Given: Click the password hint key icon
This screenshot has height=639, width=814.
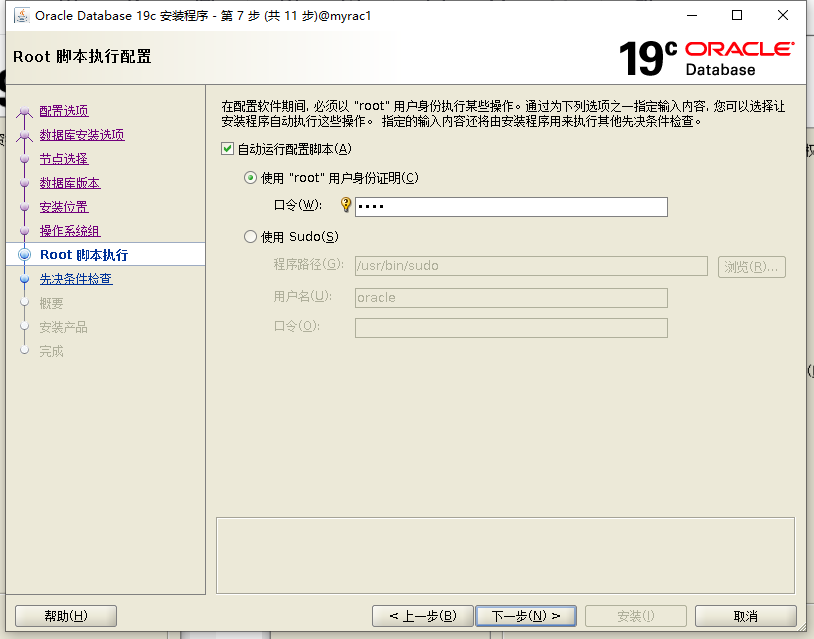Looking at the screenshot, I should pyautogui.click(x=346, y=205).
